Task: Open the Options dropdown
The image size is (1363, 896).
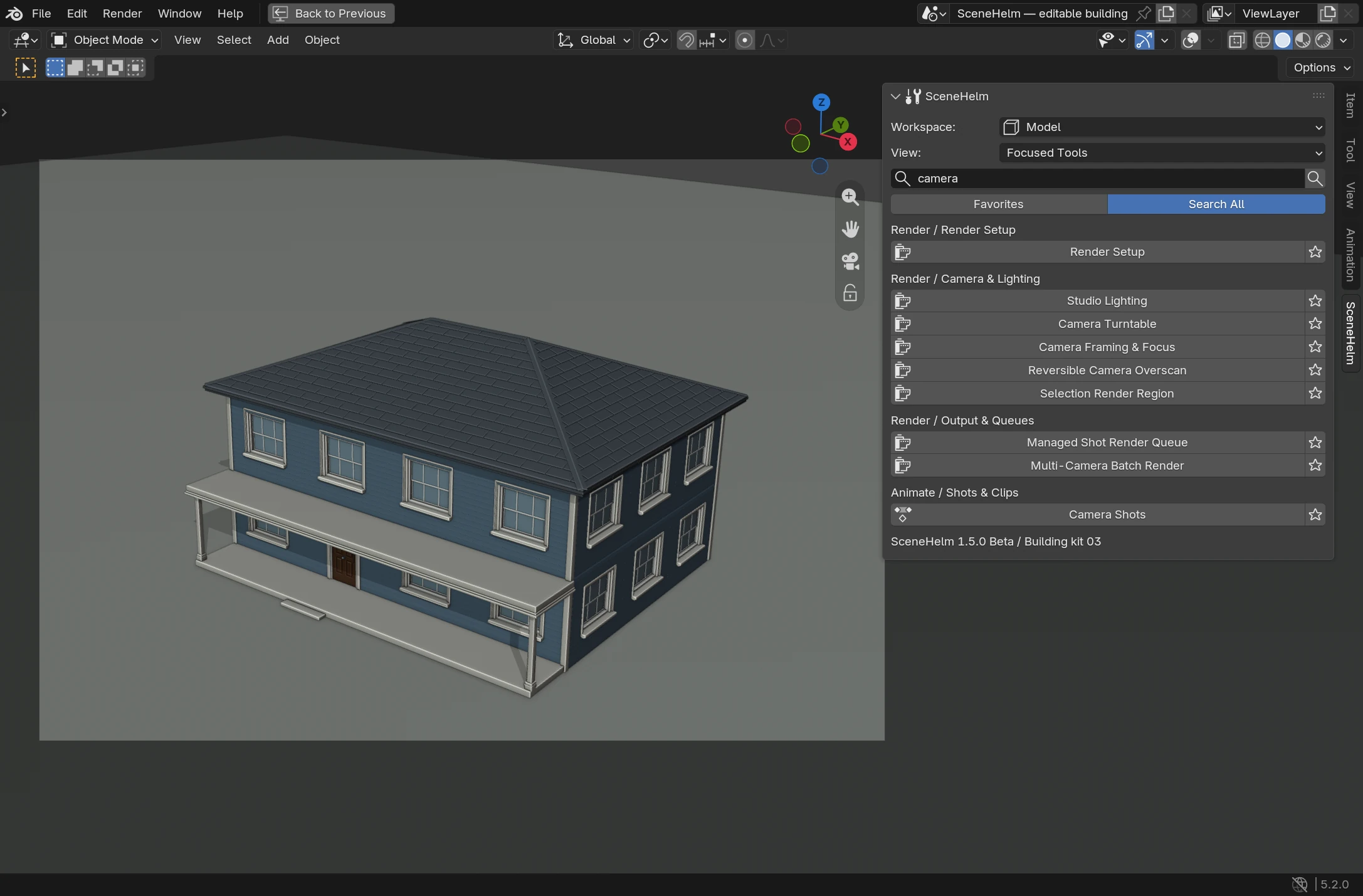Action: (1322, 68)
